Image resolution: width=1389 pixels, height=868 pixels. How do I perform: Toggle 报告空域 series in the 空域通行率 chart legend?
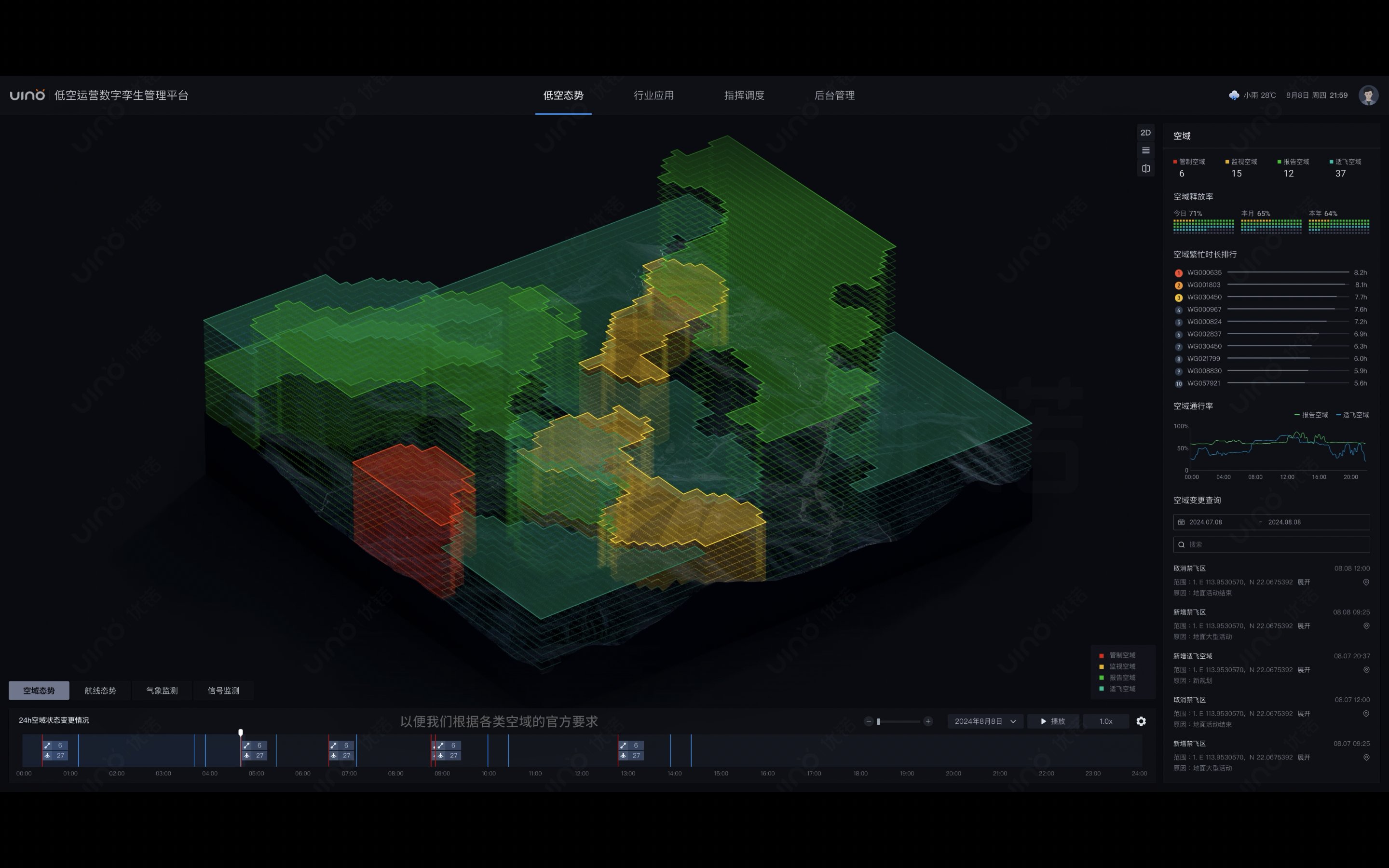click(1311, 415)
